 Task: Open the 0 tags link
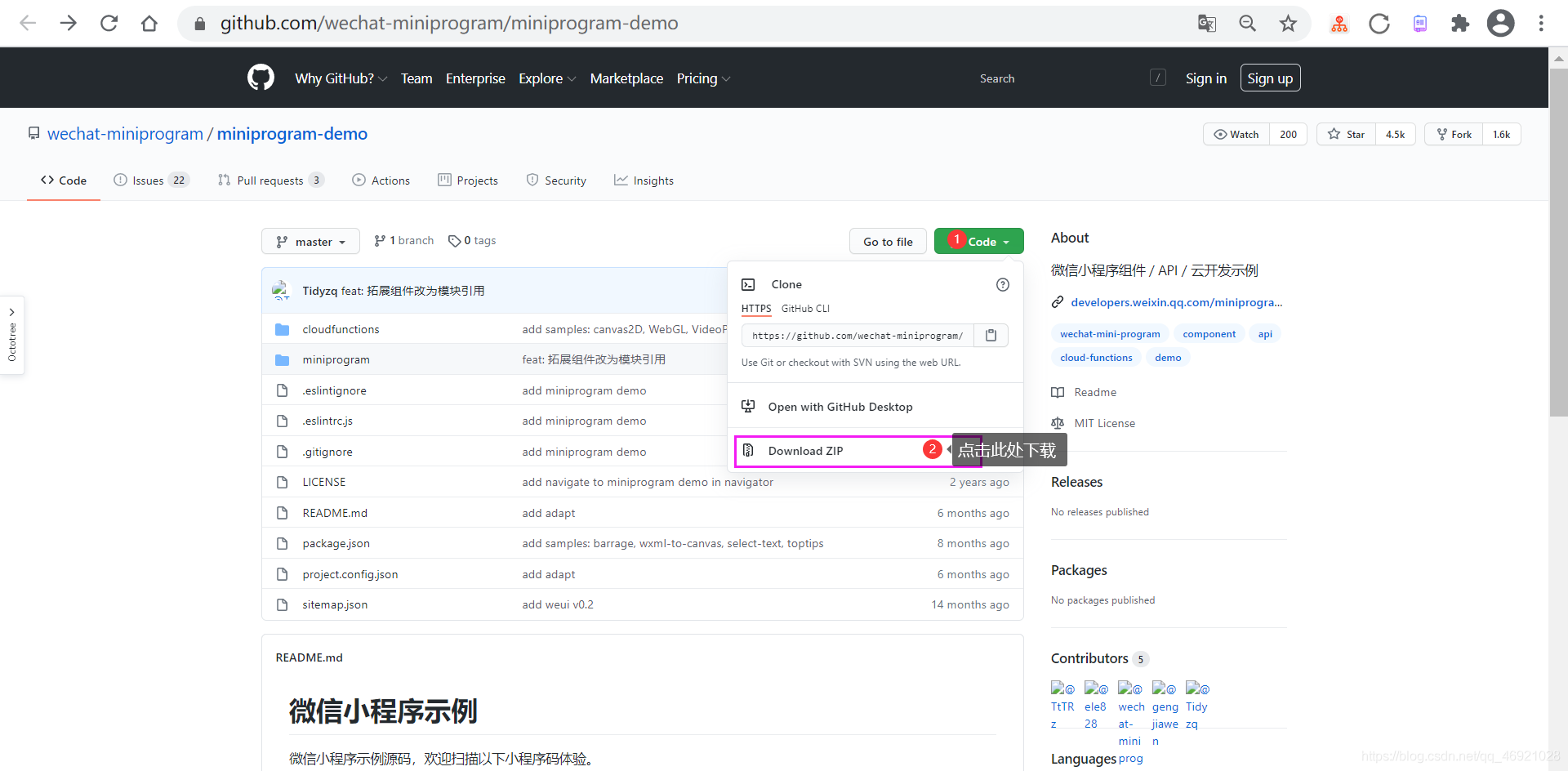click(x=472, y=240)
